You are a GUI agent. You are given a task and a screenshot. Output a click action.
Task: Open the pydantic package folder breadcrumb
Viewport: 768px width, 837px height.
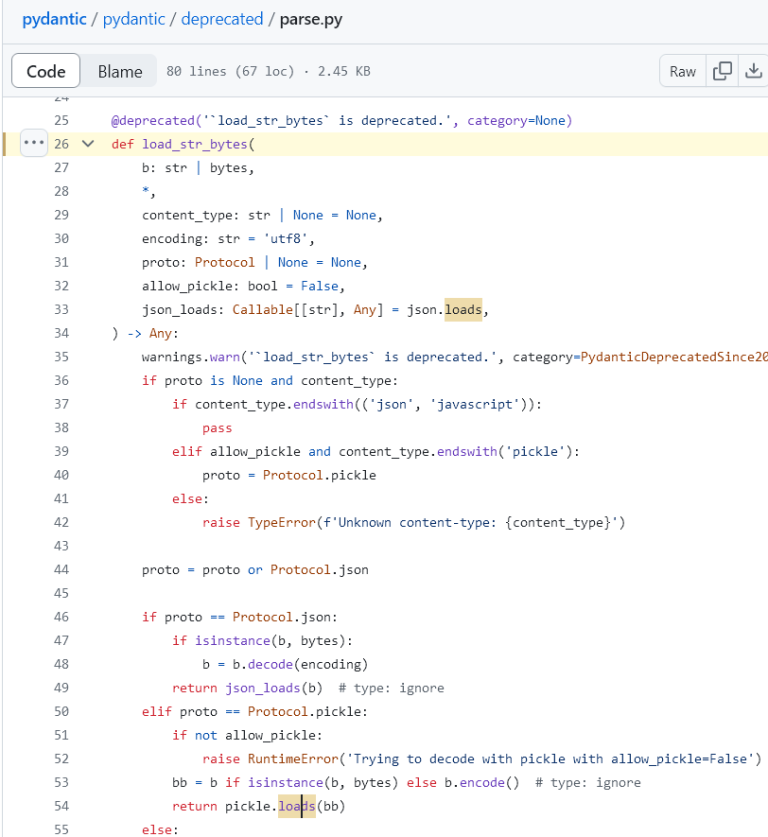(133, 19)
